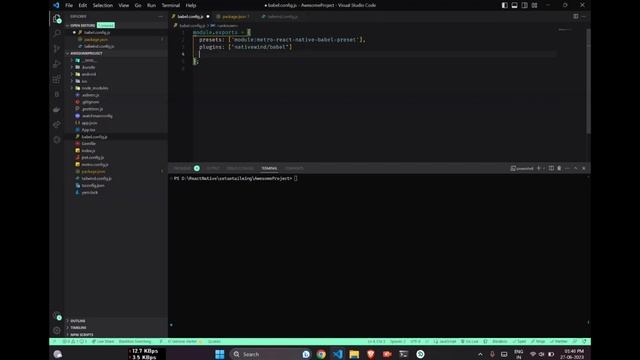Expand the NPM SCRIPTS section
The width and height of the screenshot is (640, 360).
tap(82, 335)
